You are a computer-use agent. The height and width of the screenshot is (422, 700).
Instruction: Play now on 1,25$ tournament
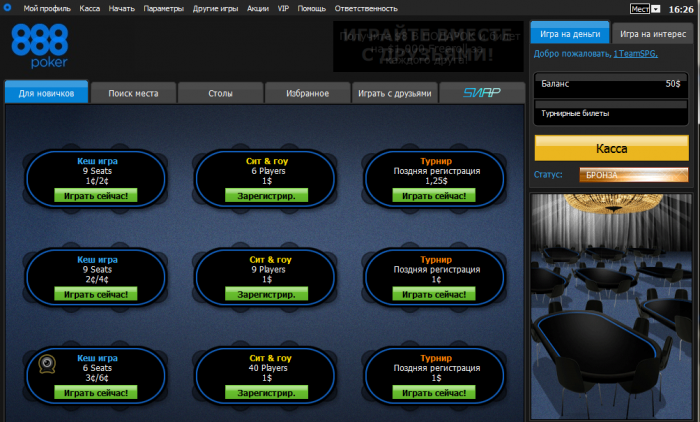tap(433, 196)
